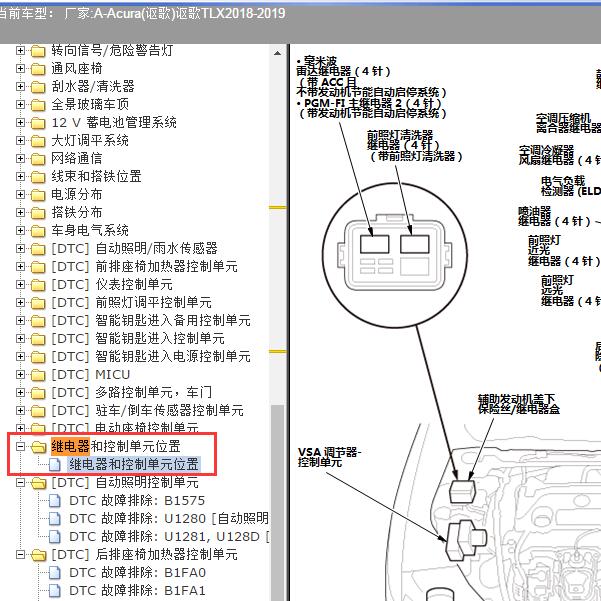This screenshot has height=601, width=601.
Task: Open DTC 故障排除: B1FA1 page
Action: coord(137,591)
